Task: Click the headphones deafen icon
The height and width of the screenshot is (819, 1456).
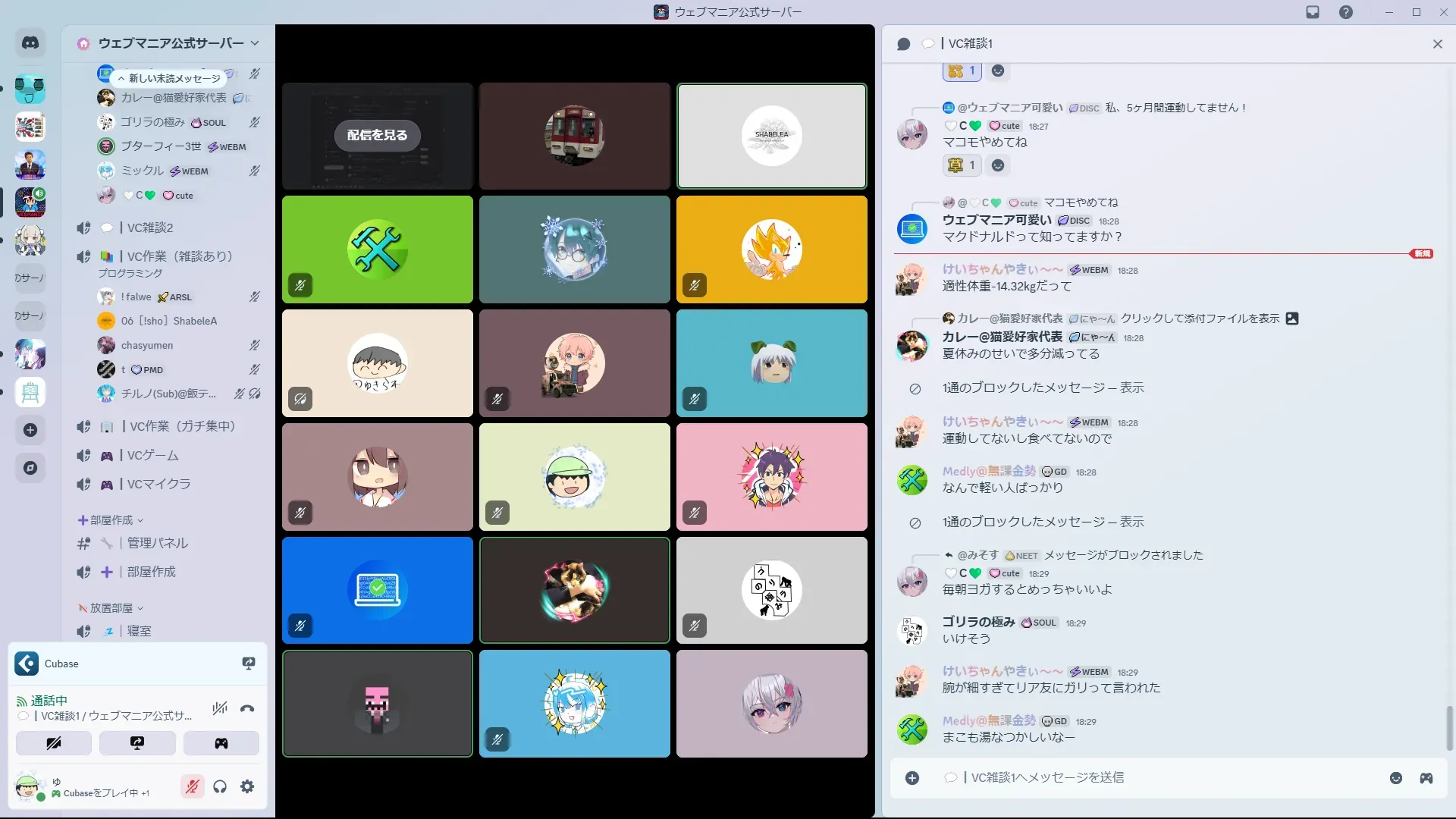Action: tap(220, 787)
